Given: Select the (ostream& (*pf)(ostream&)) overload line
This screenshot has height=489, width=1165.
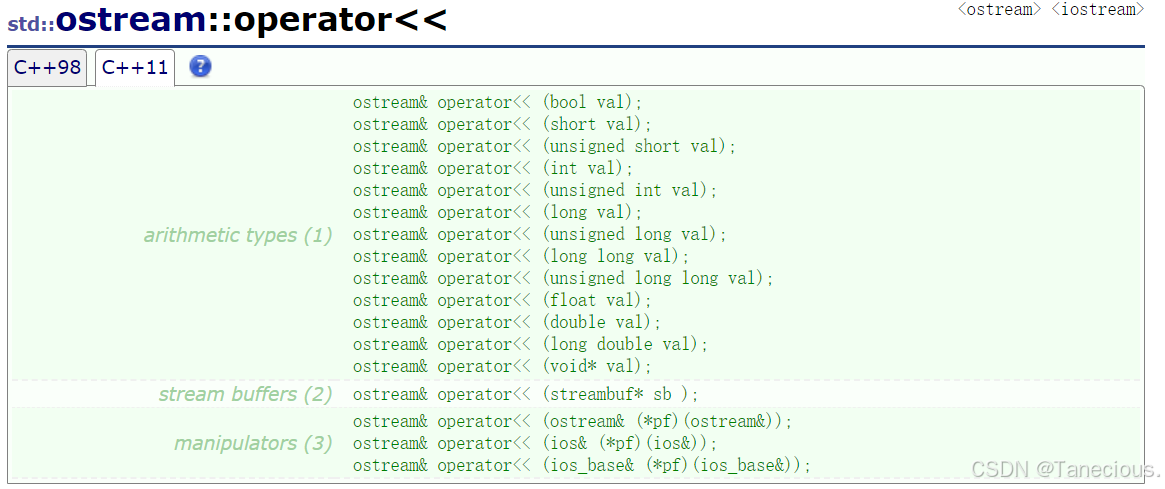Looking at the screenshot, I should 573,422.
